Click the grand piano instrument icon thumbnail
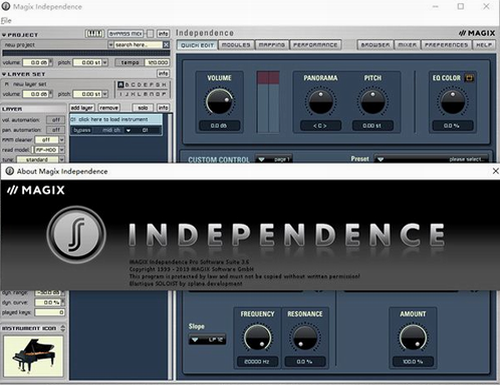The width and height of the screenshot is (500, 385). click(33, 356)
